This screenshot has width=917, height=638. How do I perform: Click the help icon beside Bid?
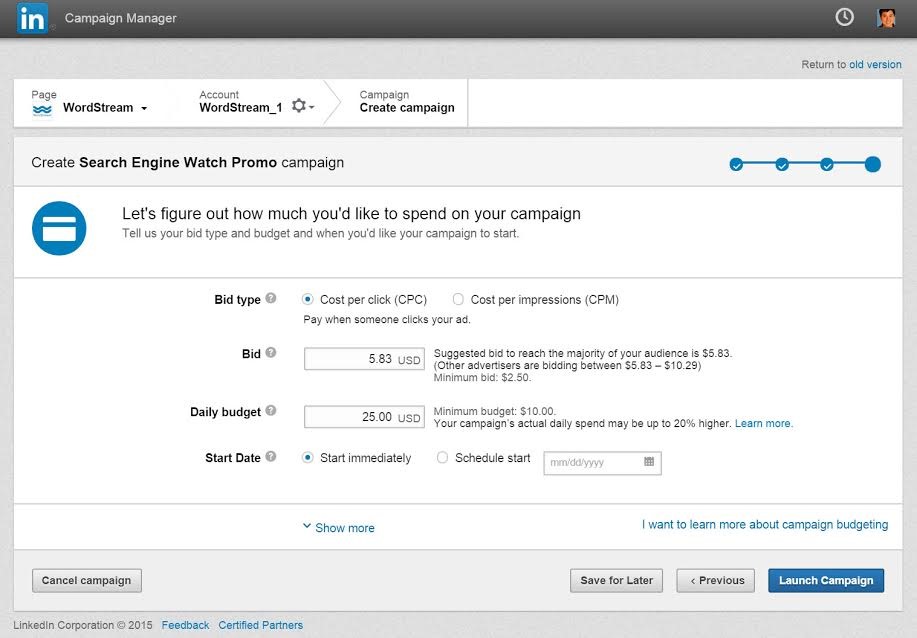point(271,353)
